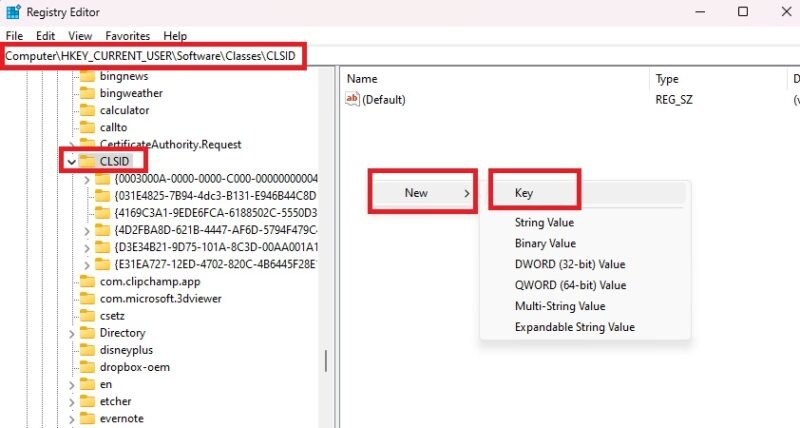Click the CLSID folder icon

coord(87,161)
